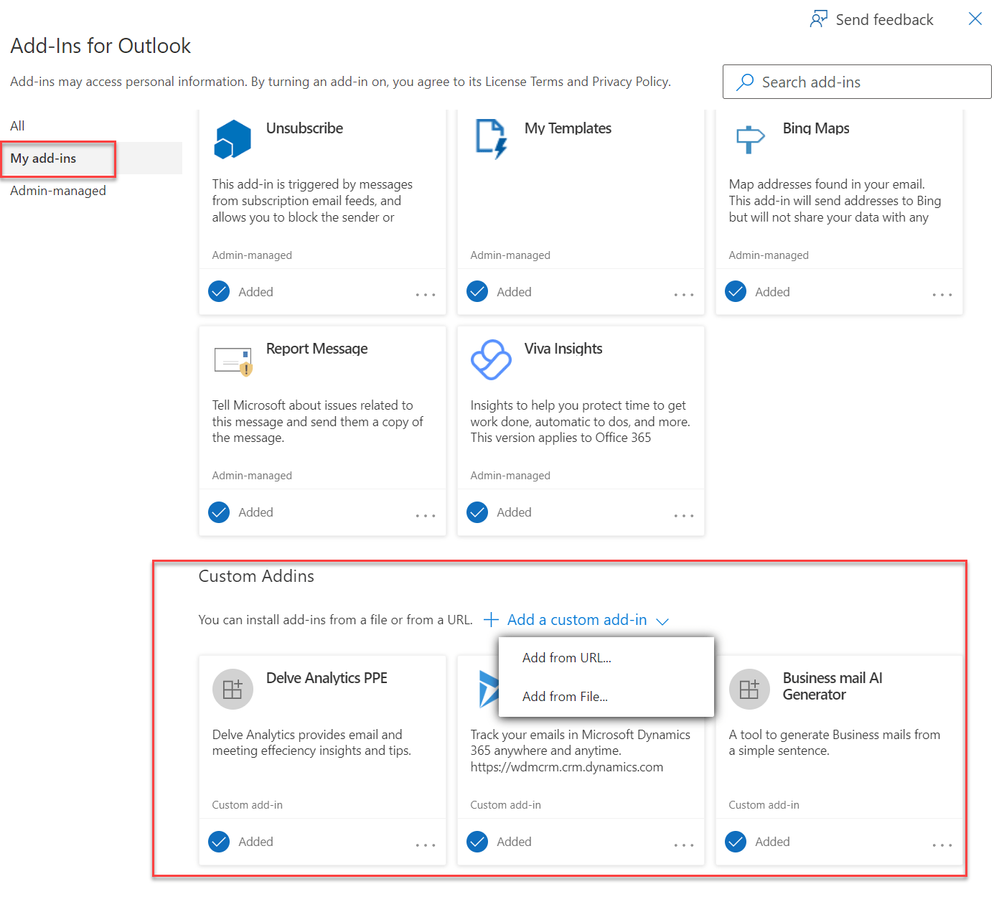Screen dimensions: 999x904
Task: Open more options for Business mail AI Generator
Action: [x=942, y=845]
